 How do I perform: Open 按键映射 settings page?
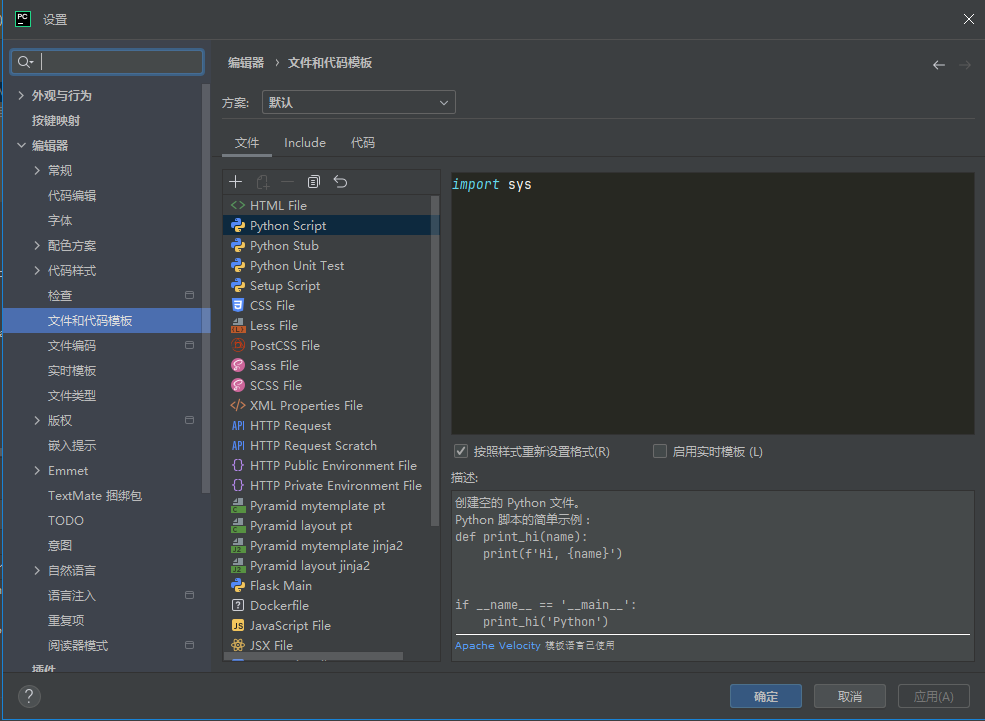click(x=56, y=121)
